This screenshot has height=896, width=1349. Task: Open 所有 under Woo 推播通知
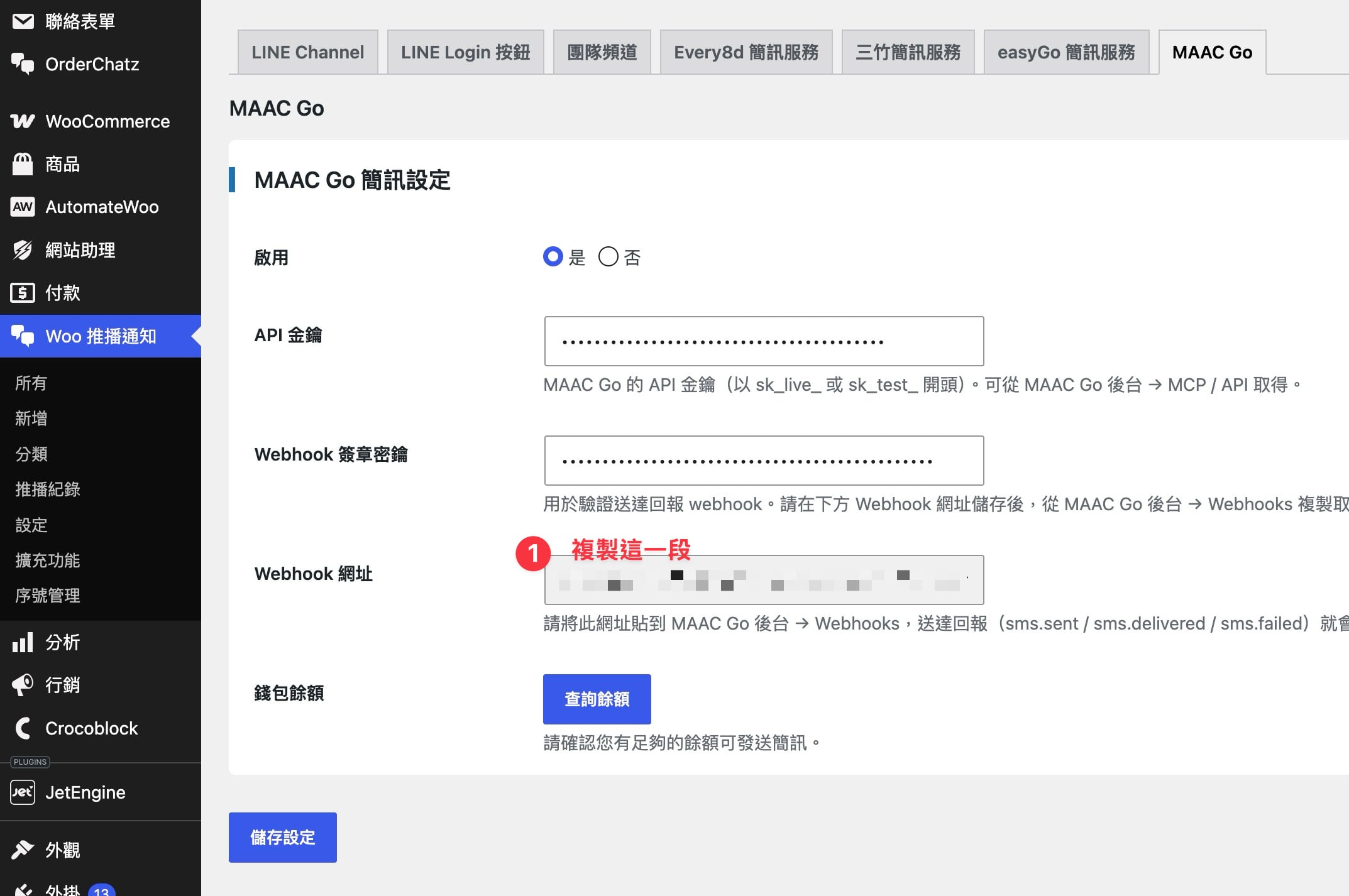[31, 383]
